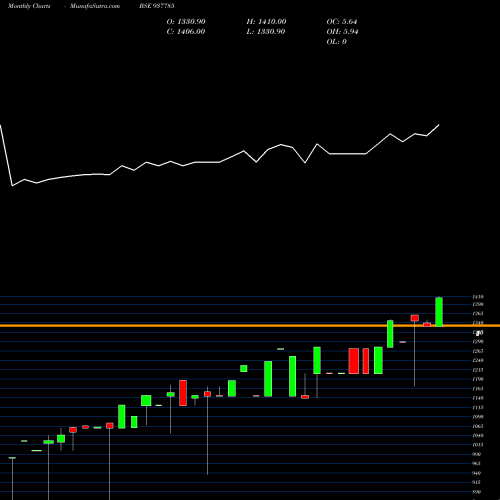Viewport: 500px width, 500px height.
Task: Click the 1065 price axis label
Action: (478, 426)
